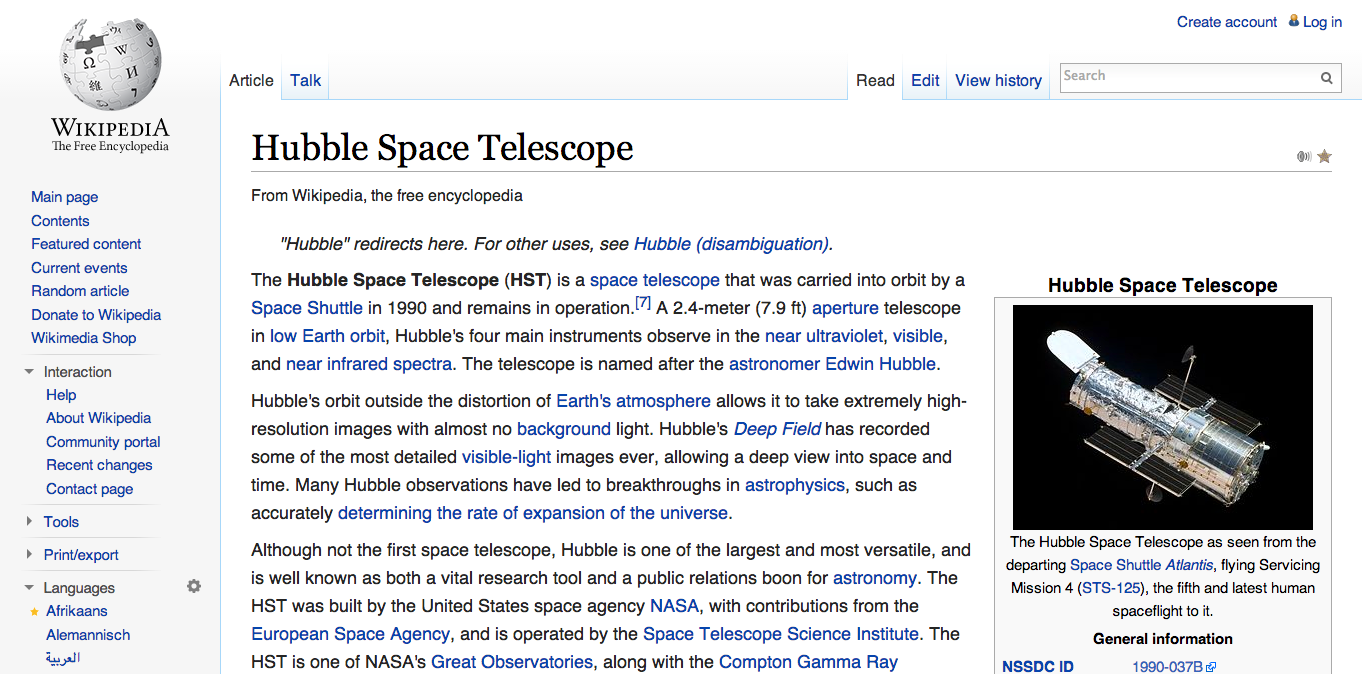Click the featured article star icon

(x=1324, y=156)
